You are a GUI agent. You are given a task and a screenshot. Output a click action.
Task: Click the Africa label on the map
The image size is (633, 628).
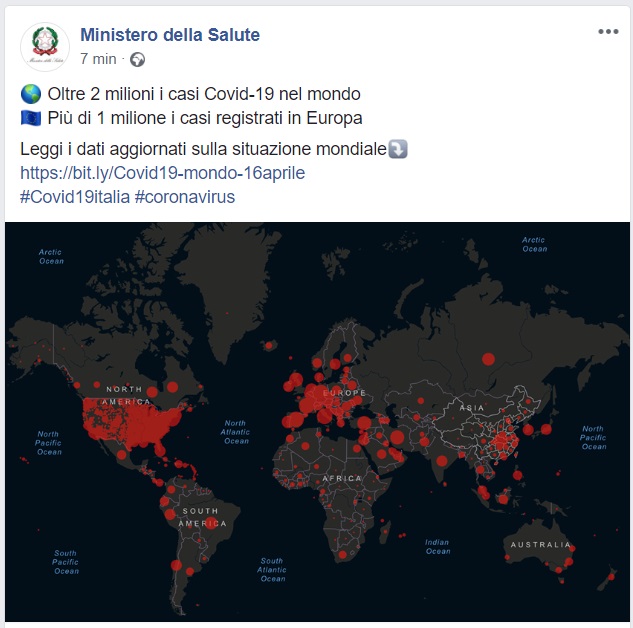342,479
